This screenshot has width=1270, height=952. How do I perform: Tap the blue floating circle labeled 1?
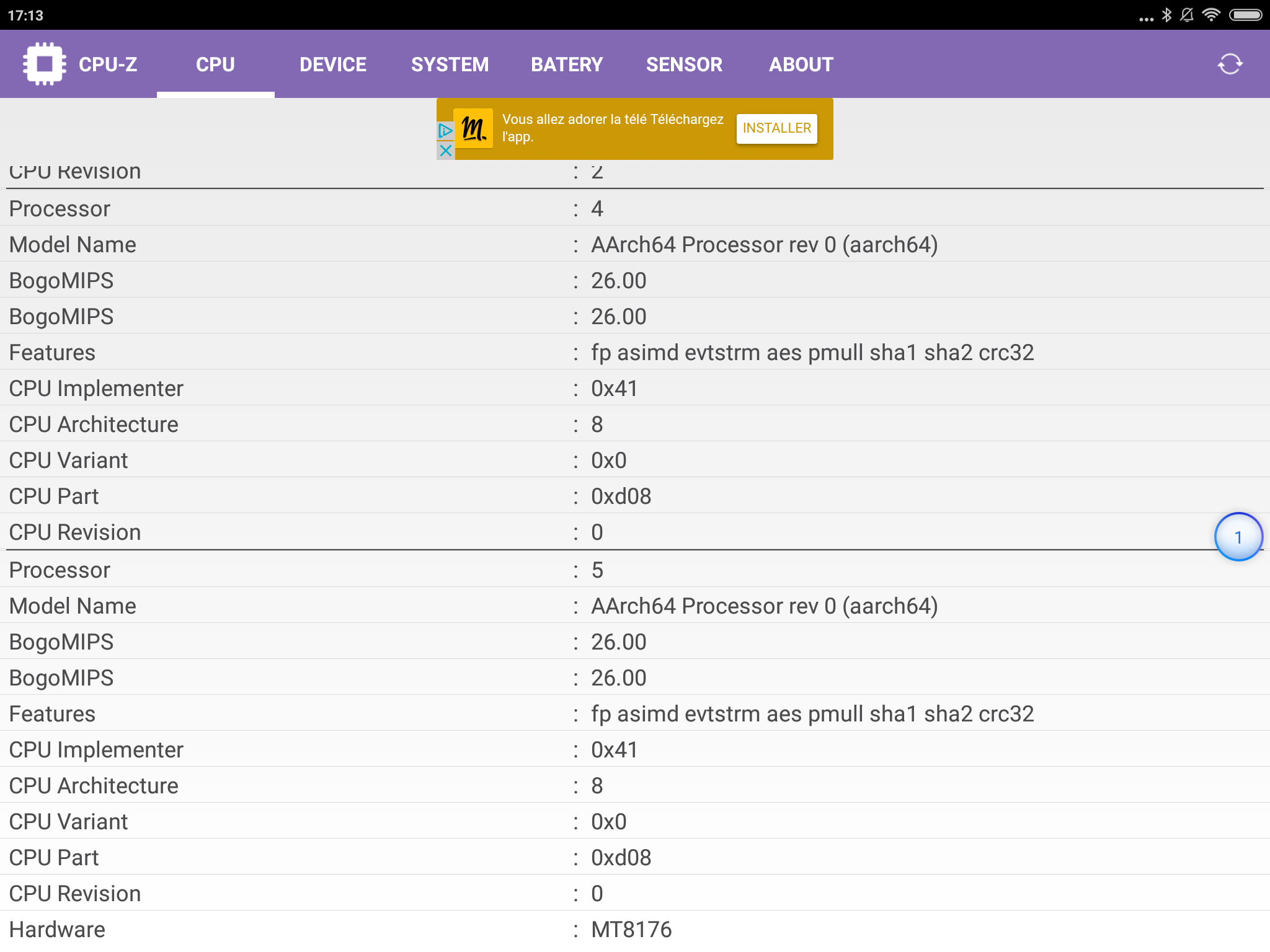[x=1238, y=537]
